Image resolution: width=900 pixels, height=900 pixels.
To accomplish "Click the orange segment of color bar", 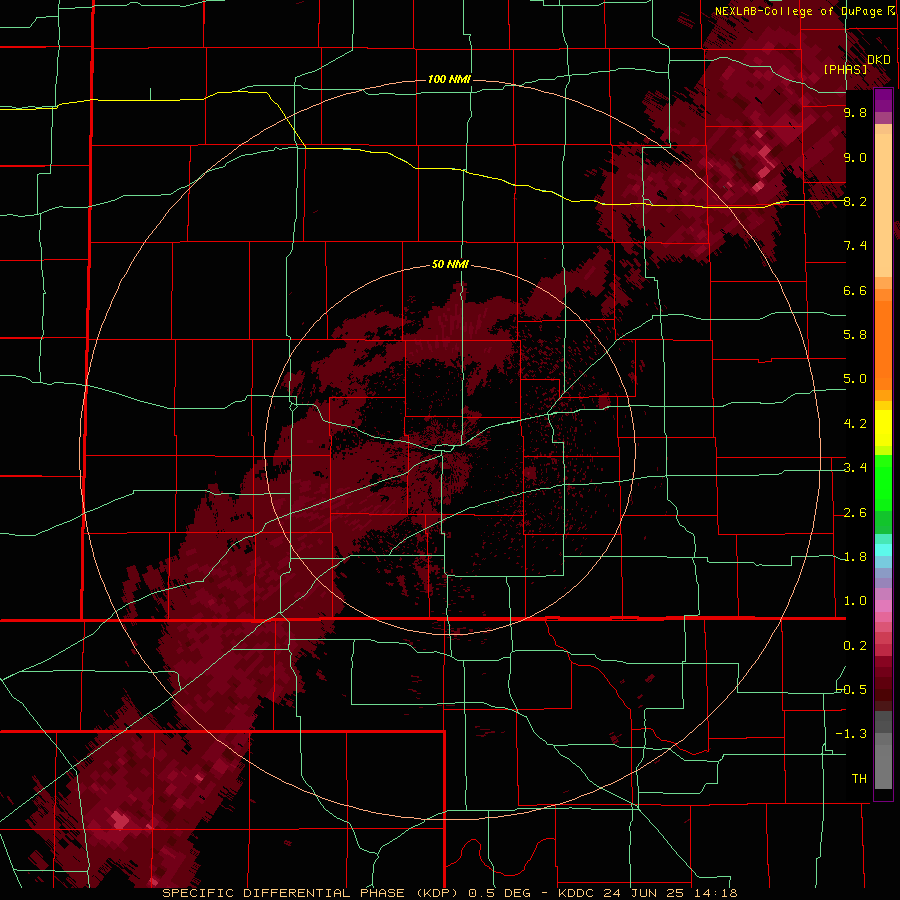I will [x=883, y=345].
